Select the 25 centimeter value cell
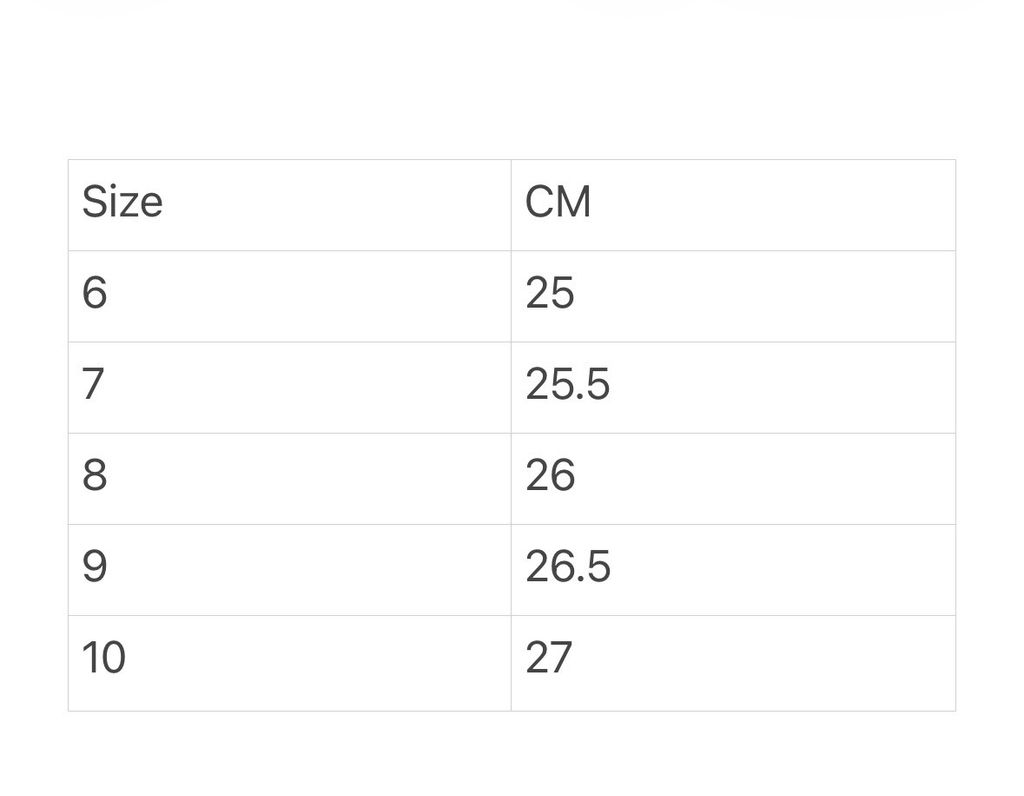The image size is (1024, 796). pyautogui.click(x=733, y=296)
